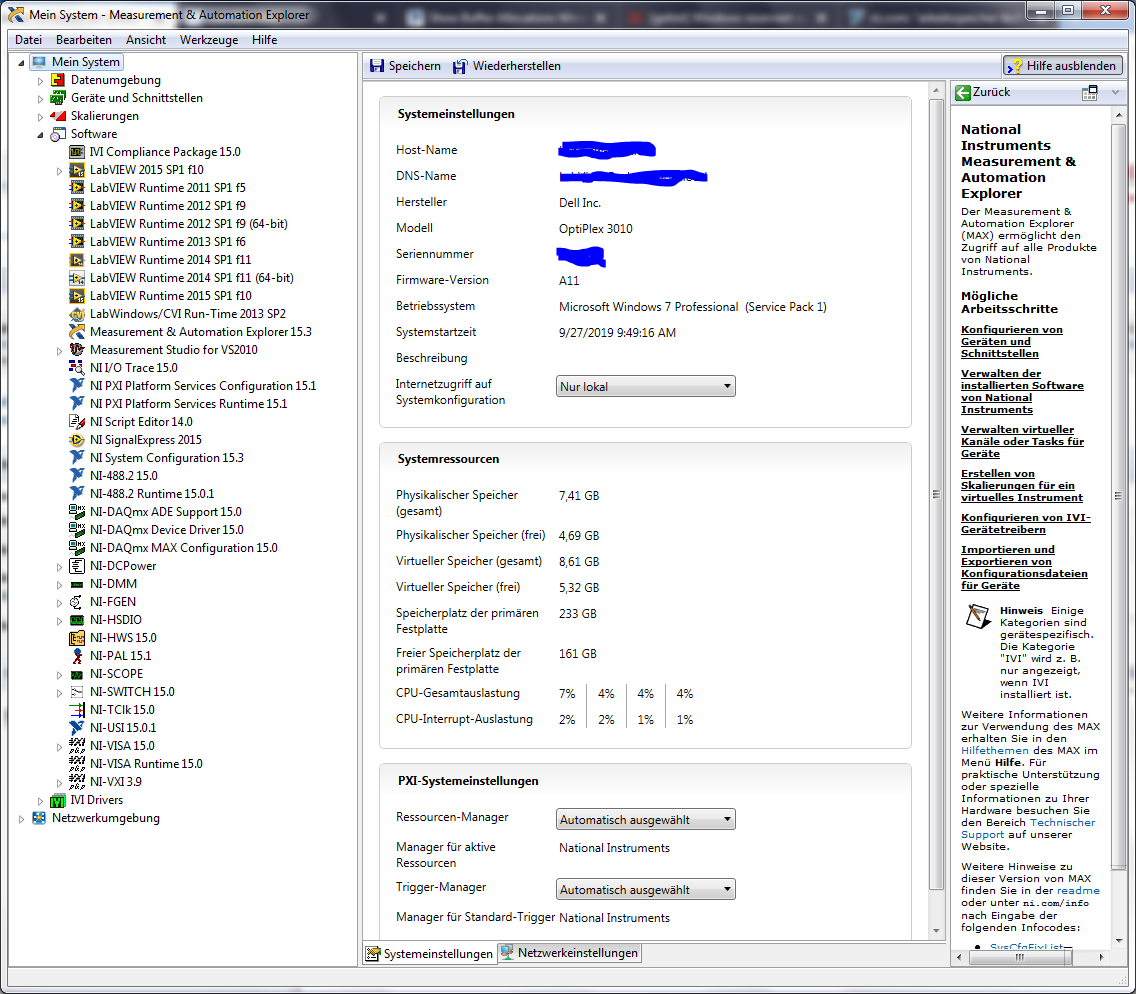Click the IVI Drivers icon
The image size is (1136, 994).
point(58,800)
